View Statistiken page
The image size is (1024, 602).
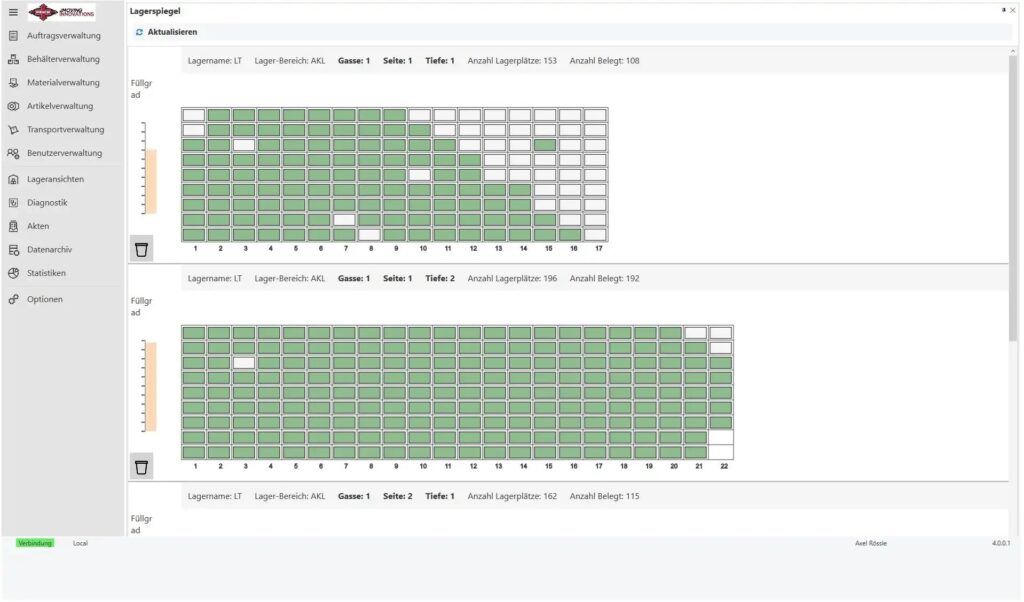(46, 274)
